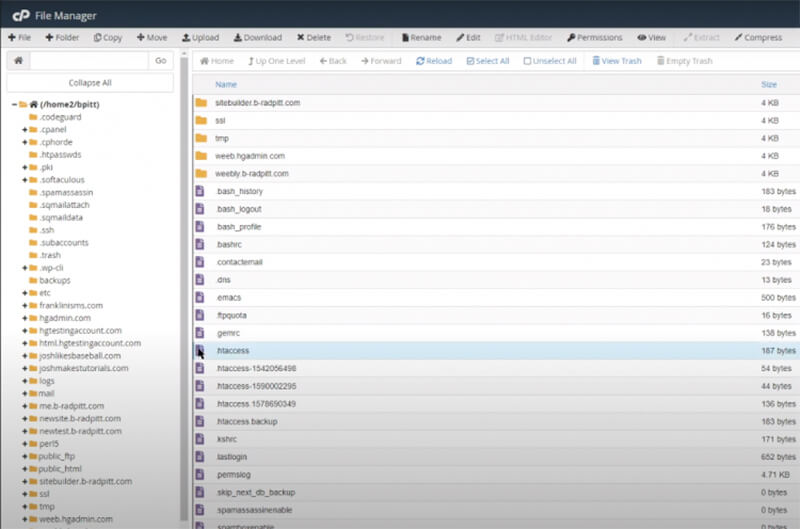Sort files by Size column header
Screen dimensions: 800x529
(x=768, y=85)
